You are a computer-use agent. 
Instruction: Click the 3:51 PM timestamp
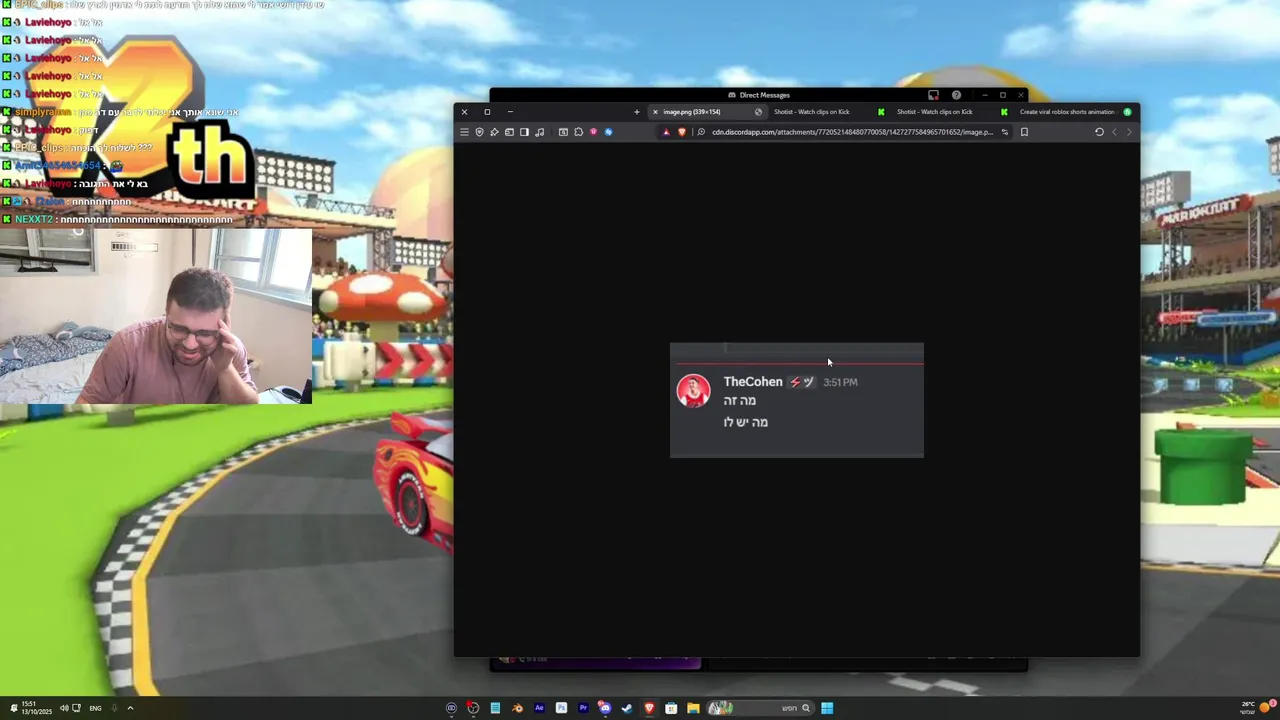click(840, 383)
